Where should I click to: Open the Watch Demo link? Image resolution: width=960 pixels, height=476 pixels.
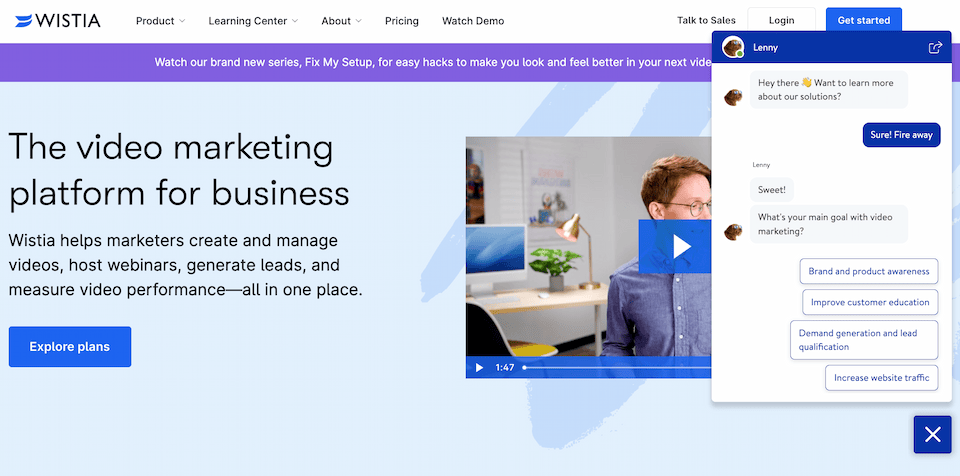473,21
